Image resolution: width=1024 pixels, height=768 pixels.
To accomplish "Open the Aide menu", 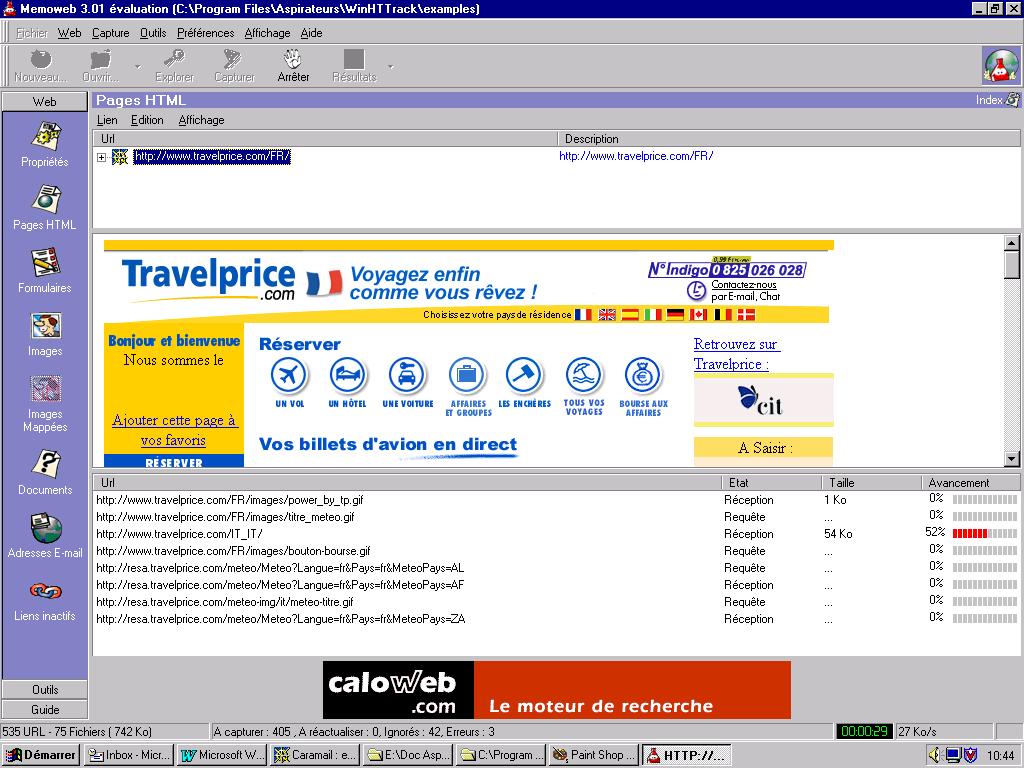I will [312, 33].
